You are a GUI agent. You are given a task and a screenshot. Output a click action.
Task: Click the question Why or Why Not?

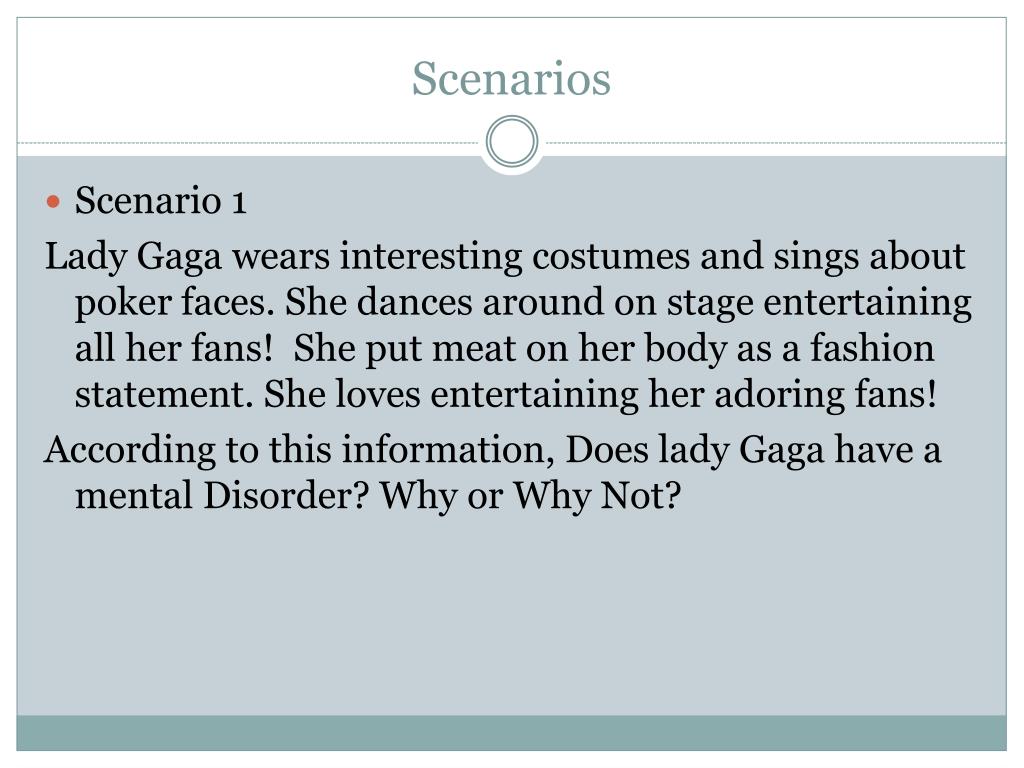click(x=531, y=496)
